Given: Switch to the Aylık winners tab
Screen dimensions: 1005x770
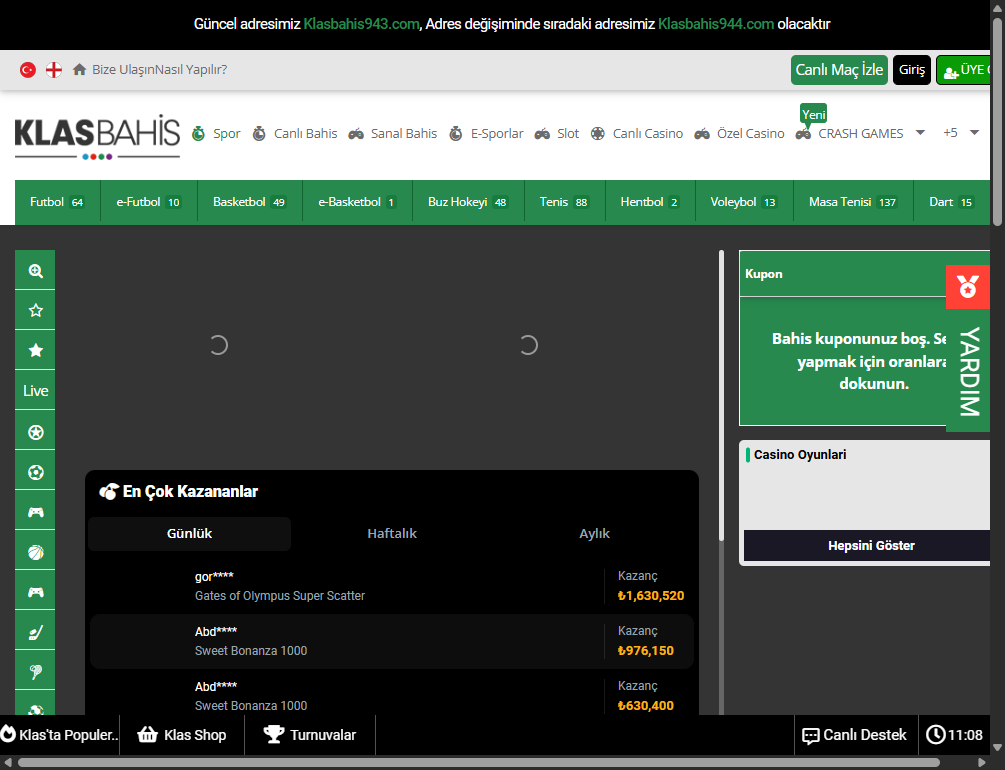Looking at the screenshot, I should (594, 534).
